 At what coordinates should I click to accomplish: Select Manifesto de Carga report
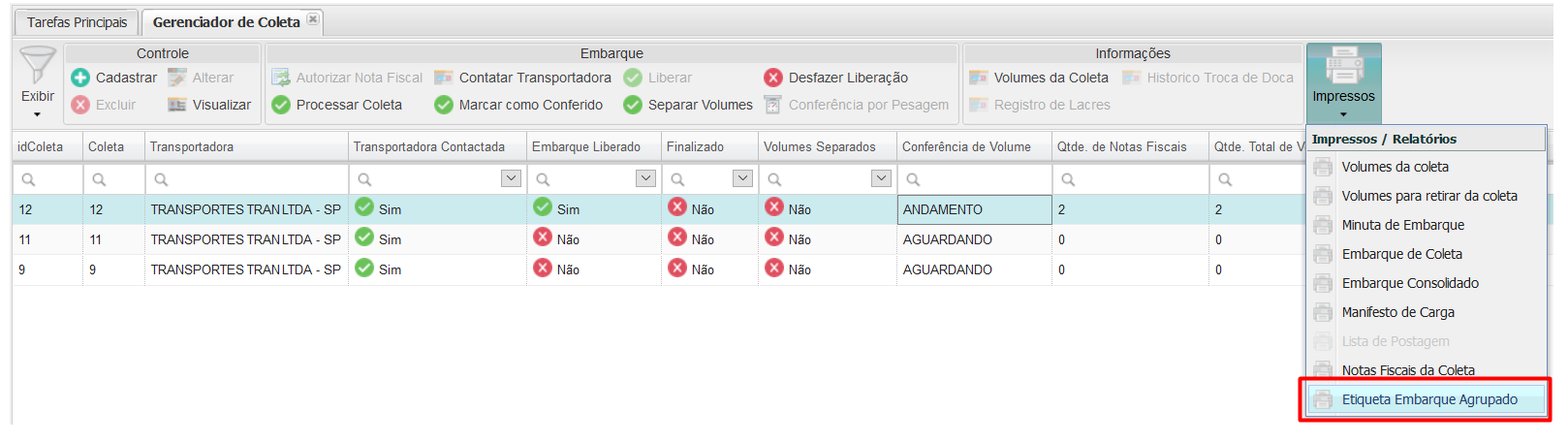pos(1397,312)
